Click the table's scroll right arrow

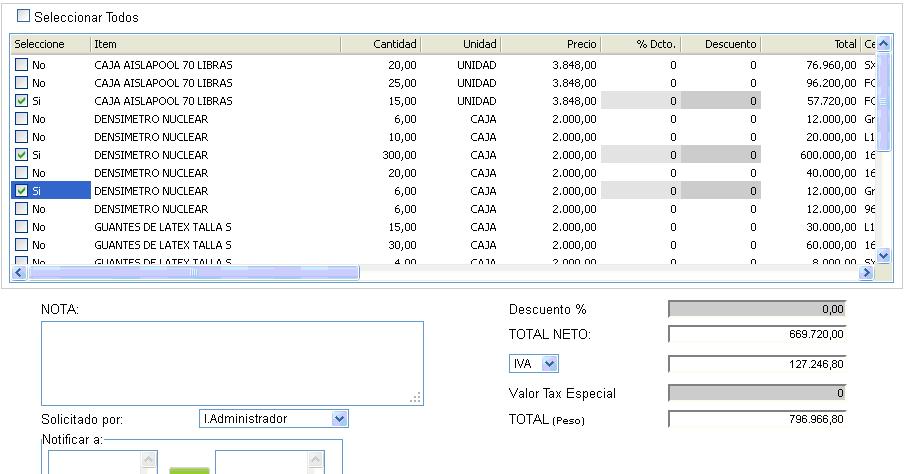pos(866,273)
